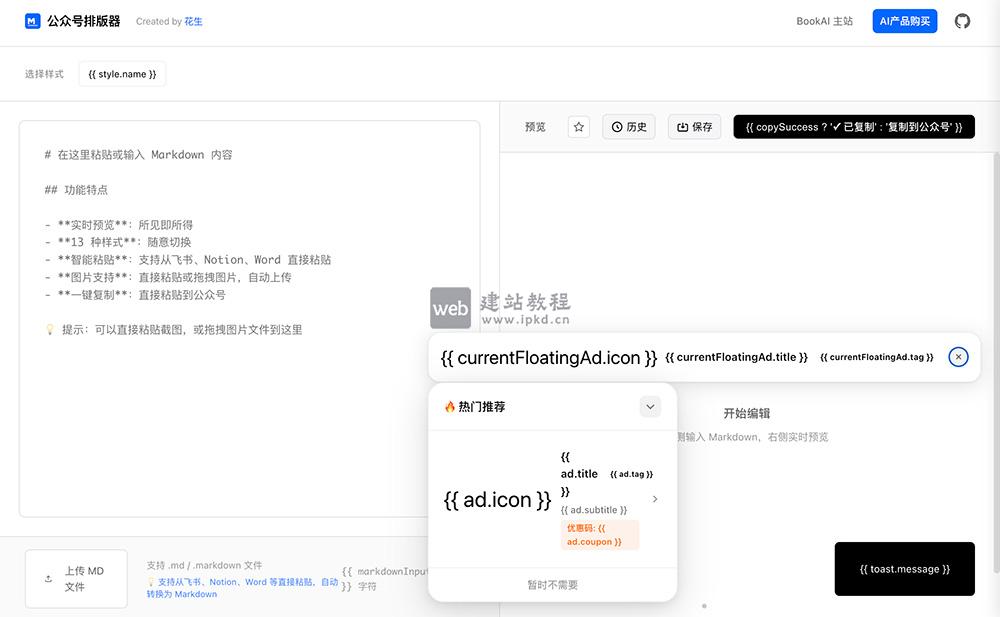Open BookAI 主站 in the top bar
Image resolution: width=1000 pixels, height=617 pixels.
tap(824, 20)
